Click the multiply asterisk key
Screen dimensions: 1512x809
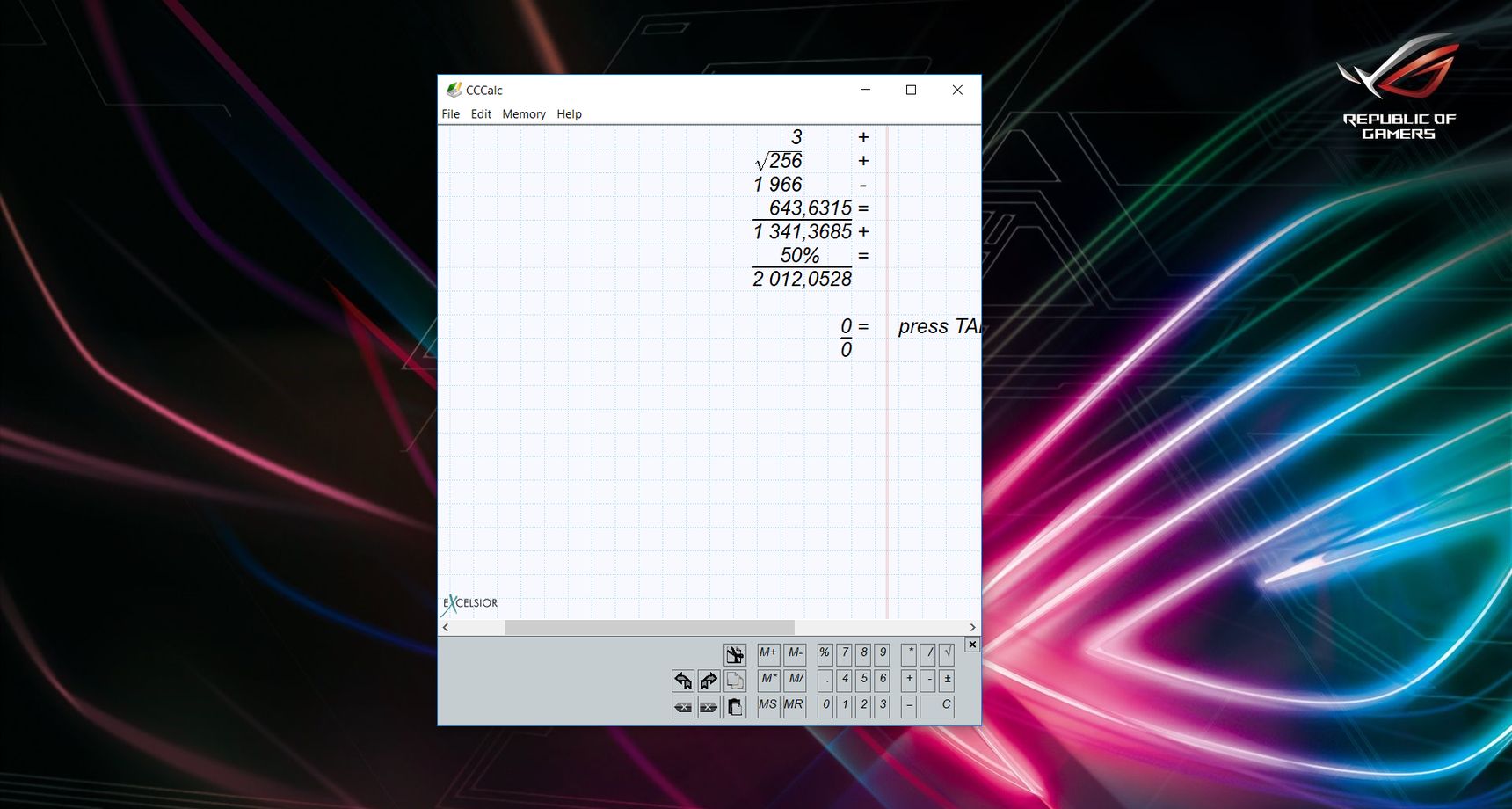(909, 654)
